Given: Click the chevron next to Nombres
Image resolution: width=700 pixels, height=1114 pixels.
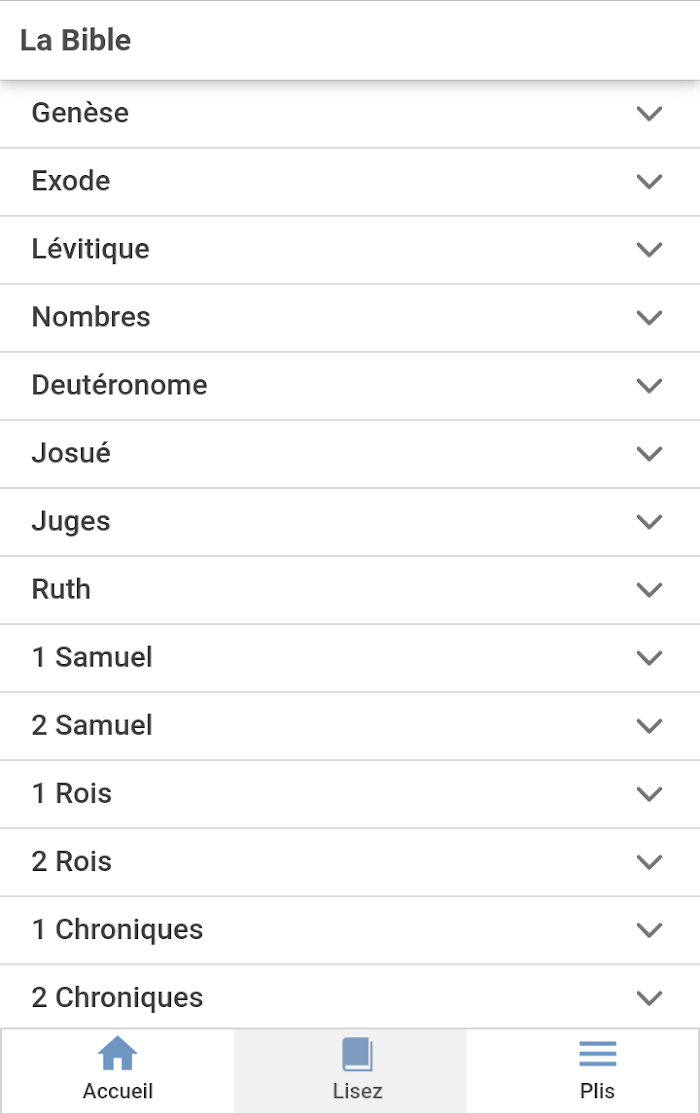Looking at the screenshot, I should [x=650, y=318].
